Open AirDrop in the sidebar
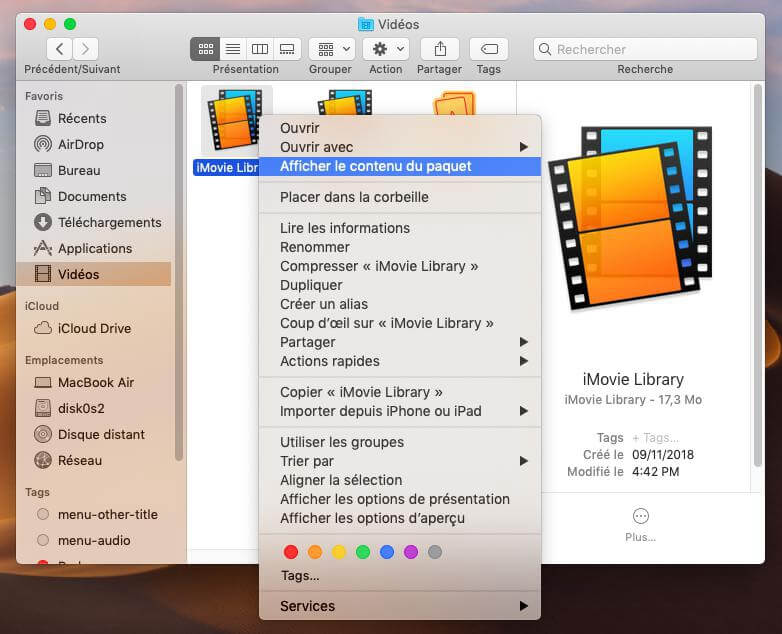Screen dimensions: 782x634 click(95, 144)
